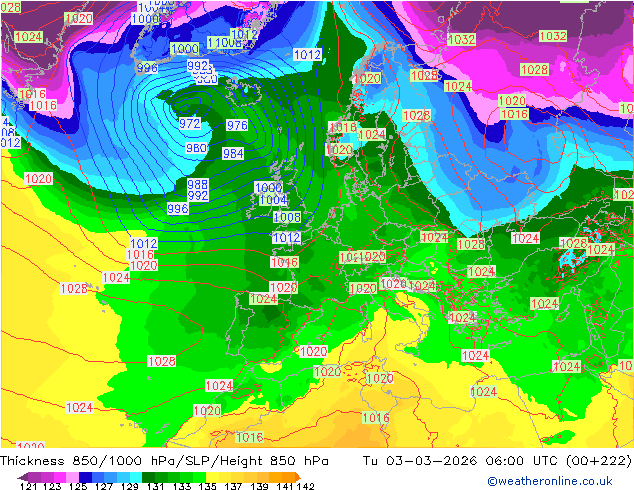Click the '988' isobar label
The height and width of the screenshot is (490, 634).
198,184
